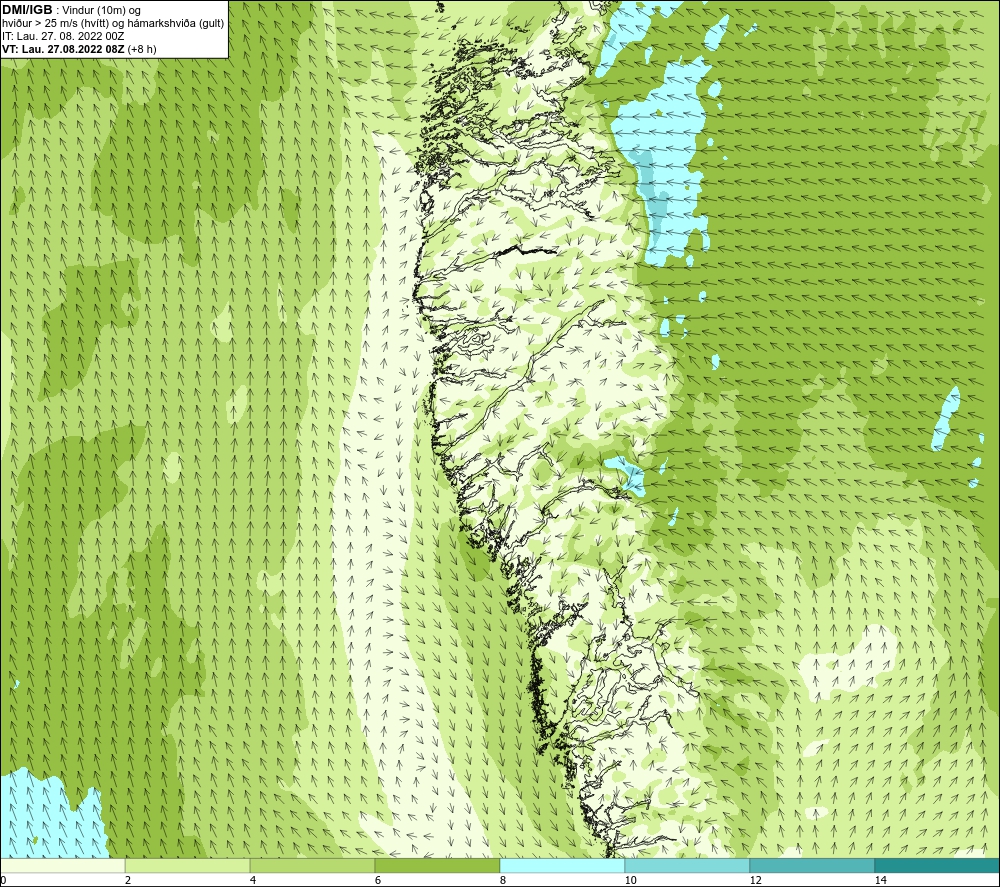Click the scale label '10'
Image resolution: width=1000 pixels, height=887 pixels.
(630, 881)
